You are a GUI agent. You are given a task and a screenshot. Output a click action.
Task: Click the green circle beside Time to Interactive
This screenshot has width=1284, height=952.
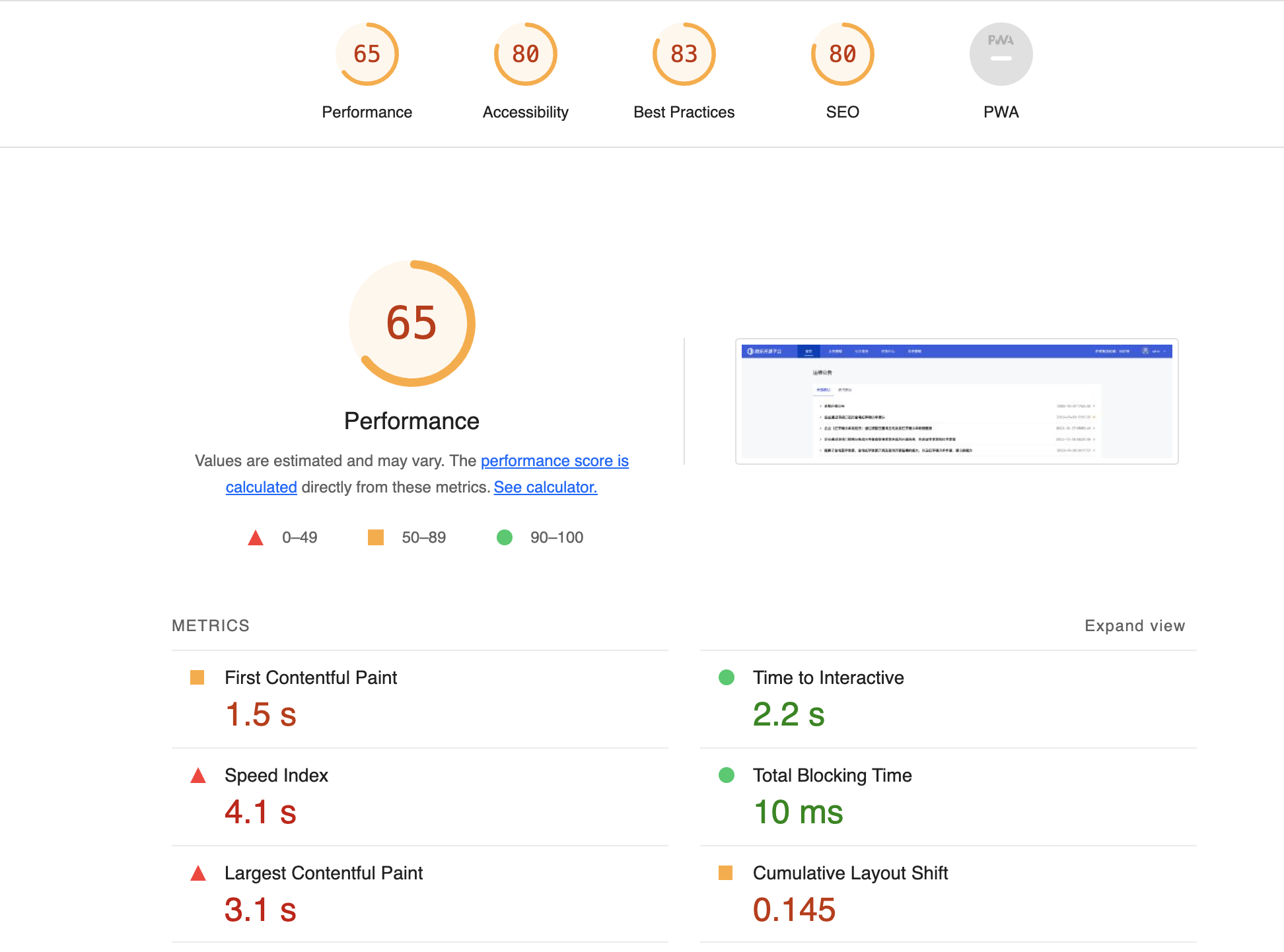pos(726,677)
